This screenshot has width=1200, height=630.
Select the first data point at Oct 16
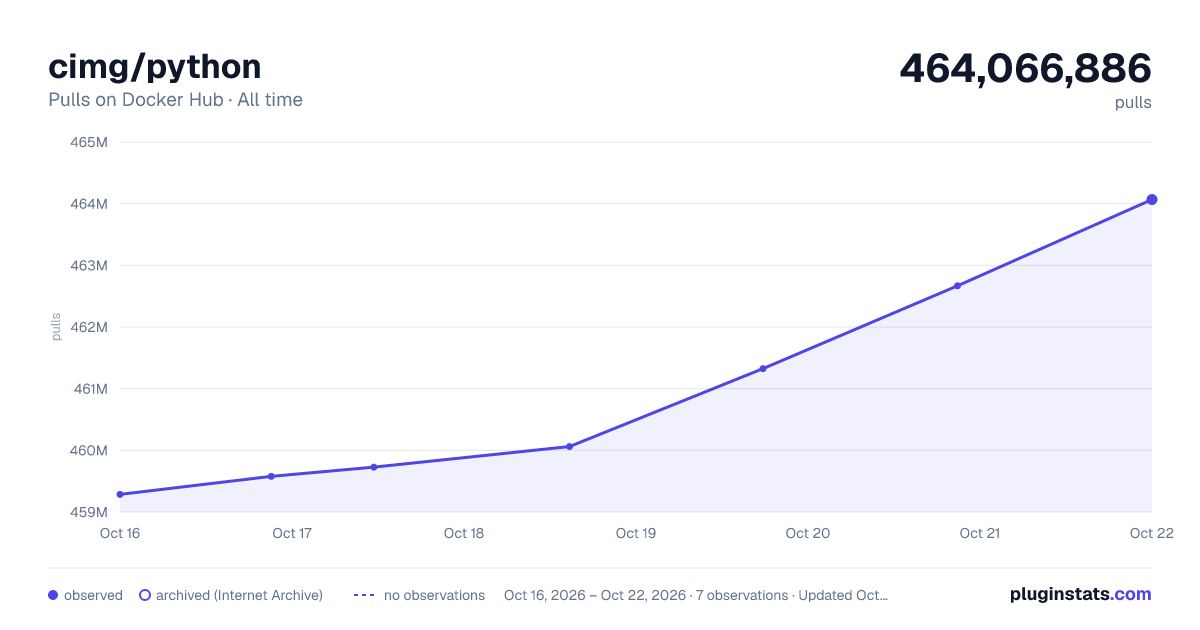point(120,494)
